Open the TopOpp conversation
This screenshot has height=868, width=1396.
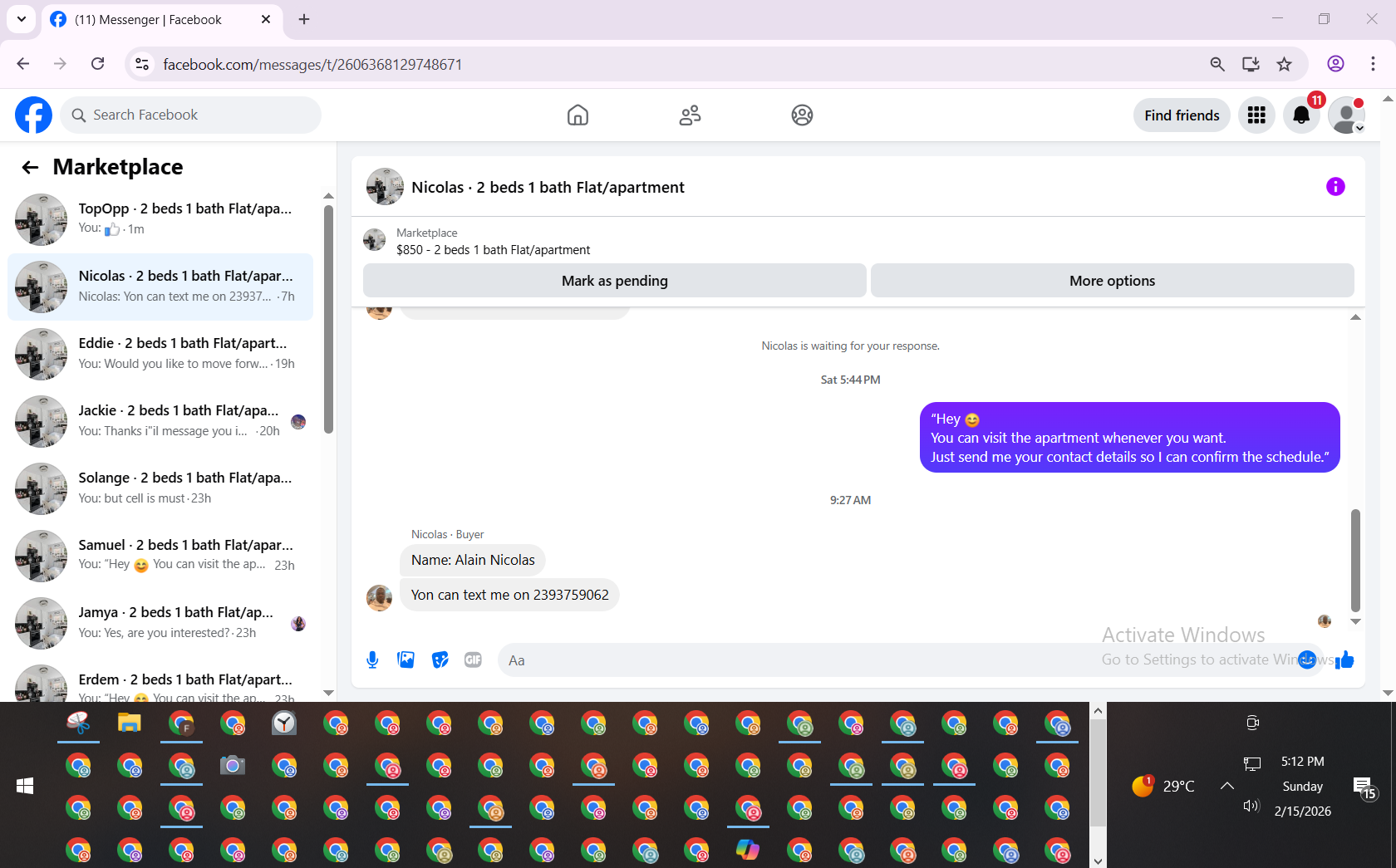pos(160,219)
